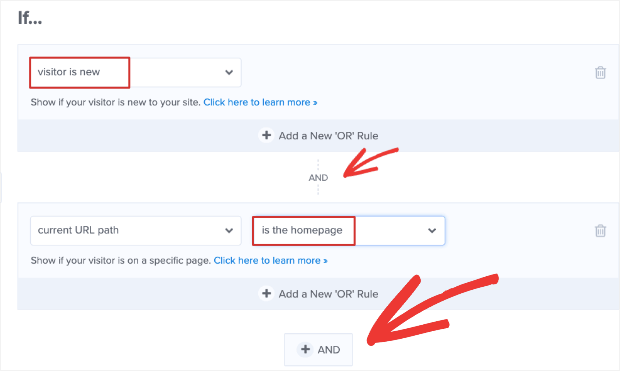Click plus icon of 'OR' rule under URL path rule
The height and width of the screenshot is (371, 620).
pos(267,293)
